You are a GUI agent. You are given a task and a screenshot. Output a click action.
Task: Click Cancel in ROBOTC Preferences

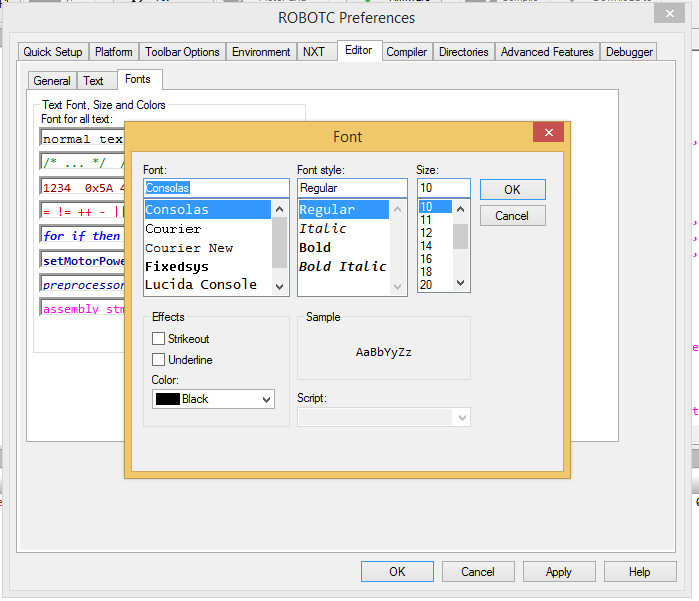pyautogui.click(x=478, y=572)
